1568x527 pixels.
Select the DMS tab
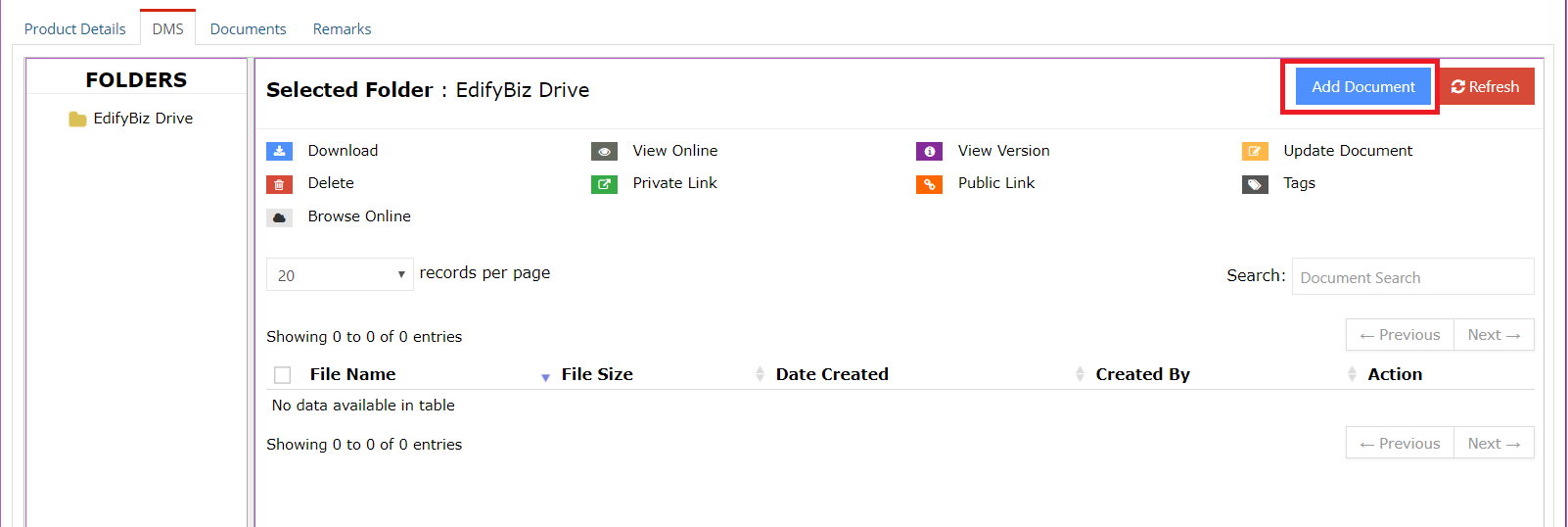pyautogui.click(x=167, y=28)
